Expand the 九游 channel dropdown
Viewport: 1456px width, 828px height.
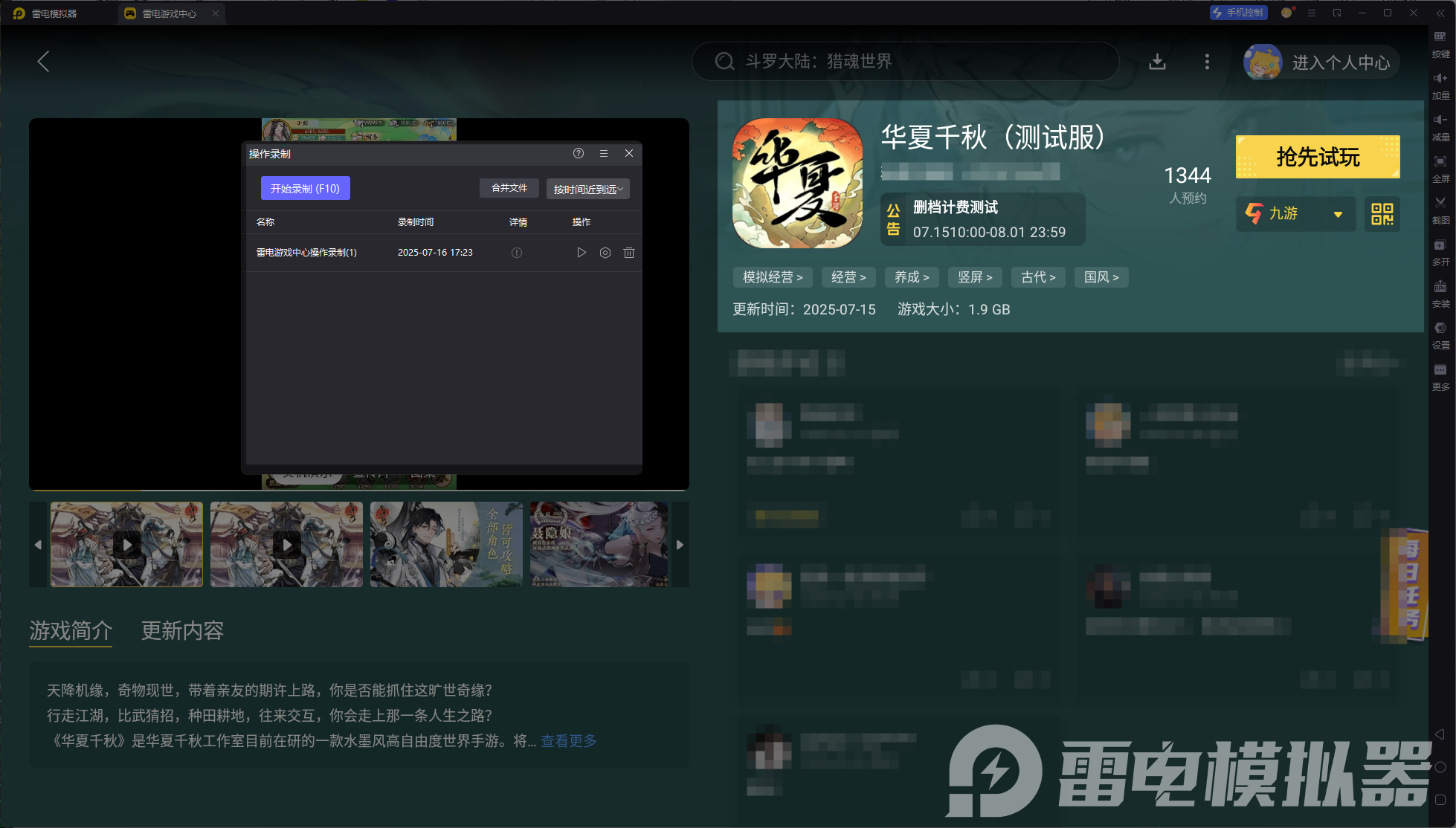tap(1338, 214)
